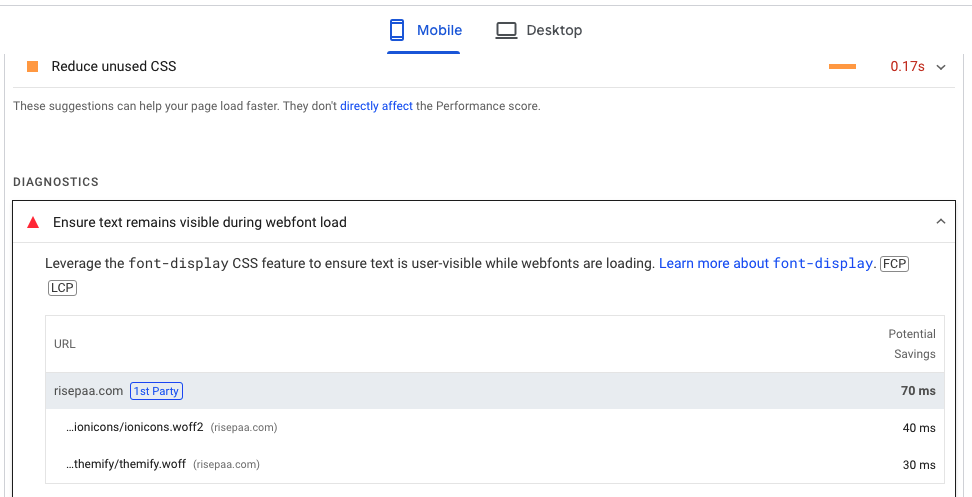
Task: Click the orange savings bar
Action: click(842, 67)
